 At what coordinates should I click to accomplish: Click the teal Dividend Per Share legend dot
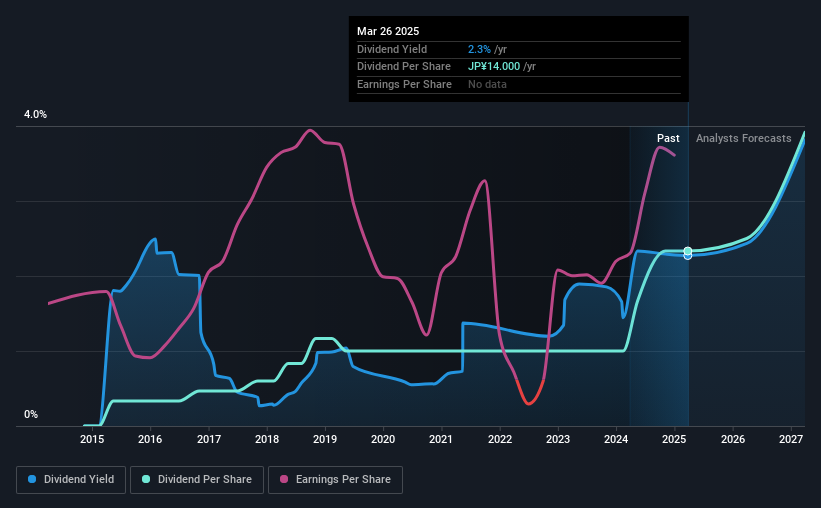146,479
